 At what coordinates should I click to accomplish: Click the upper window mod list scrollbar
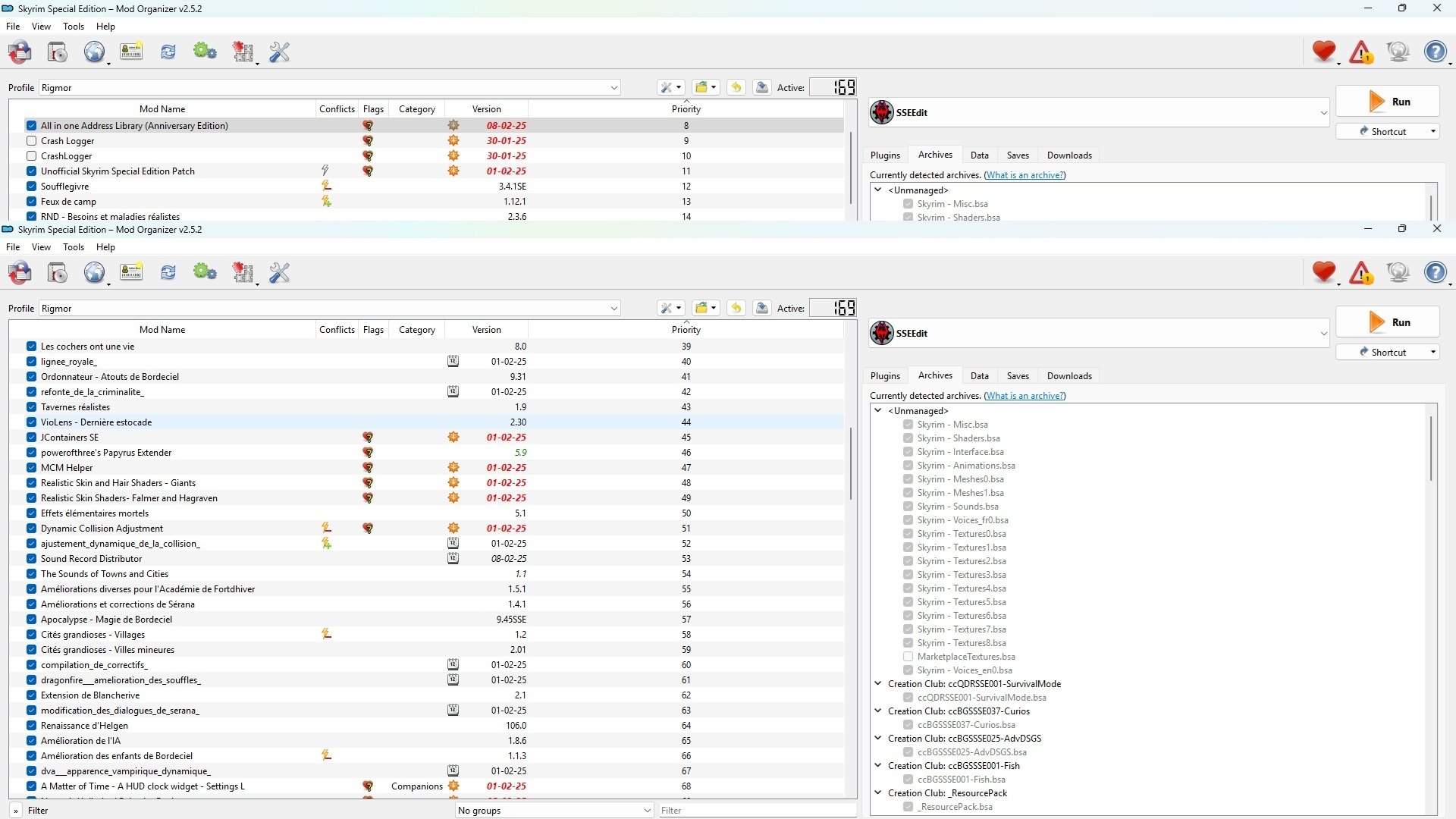click(x=851, y=169)
